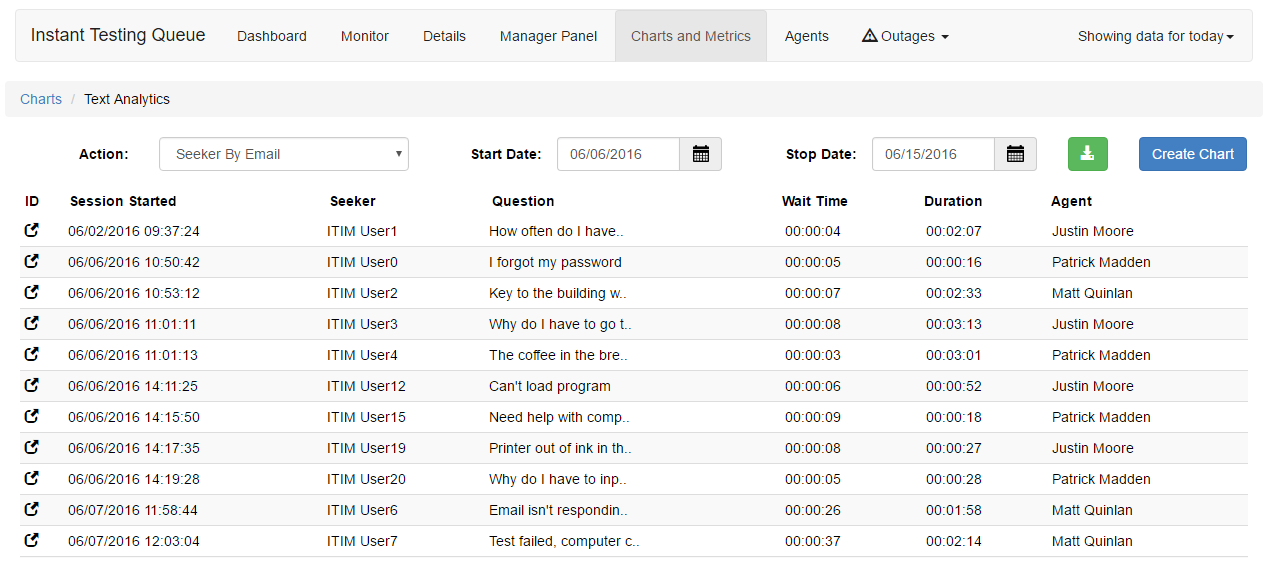This screenshot has height=565, width=1284.
Task: Open session link for ITIM User1 row
Action: pos(31,230)
